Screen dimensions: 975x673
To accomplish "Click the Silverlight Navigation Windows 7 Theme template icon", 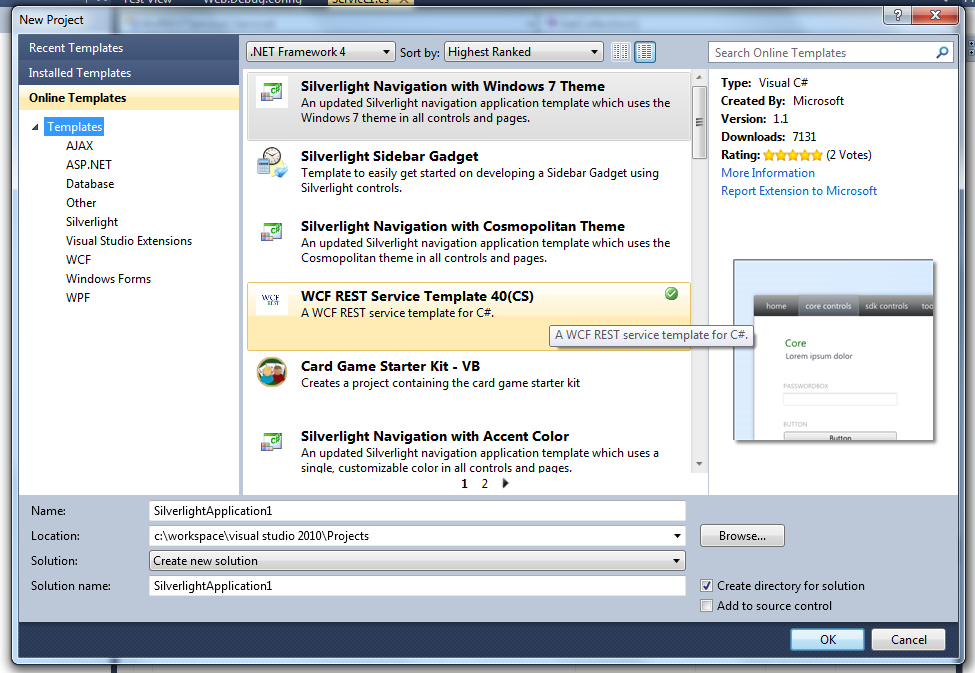I will pos(272,92).
